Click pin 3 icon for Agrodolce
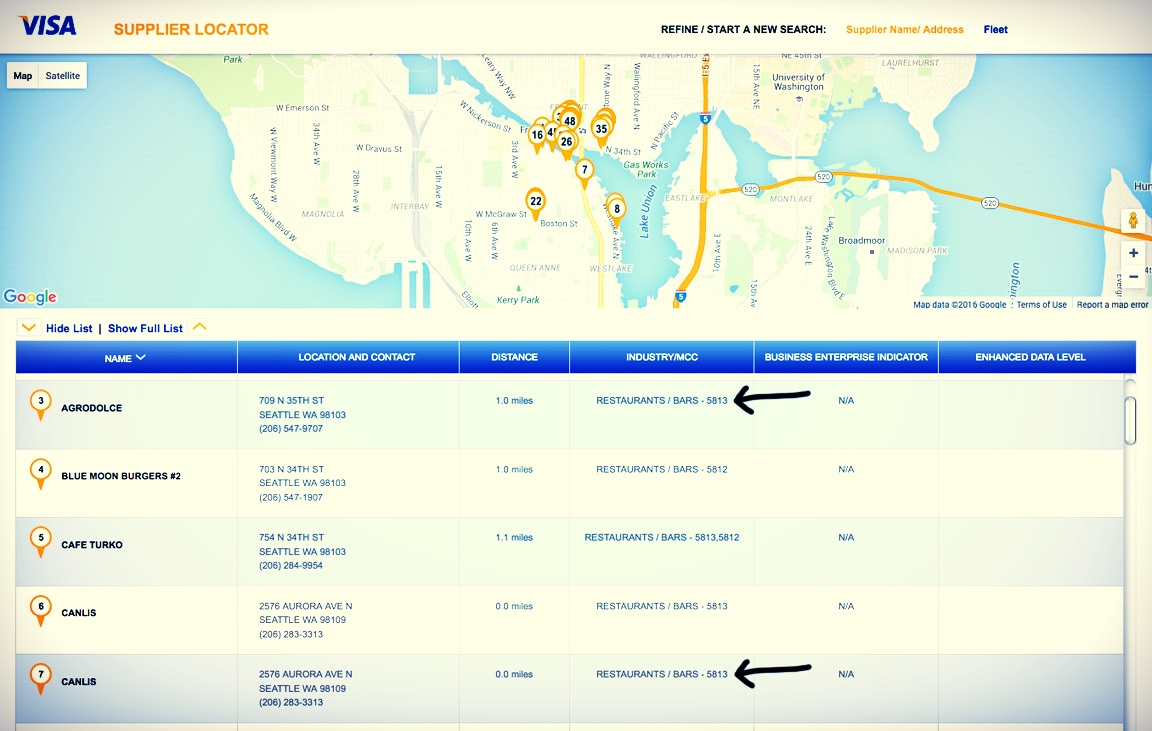 click(41, 405)
